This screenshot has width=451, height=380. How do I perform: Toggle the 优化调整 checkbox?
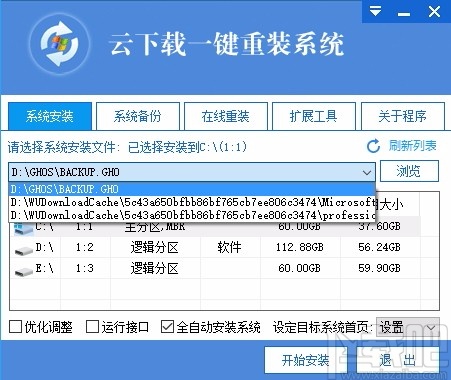pyautogui.click(x=15, y=327)
